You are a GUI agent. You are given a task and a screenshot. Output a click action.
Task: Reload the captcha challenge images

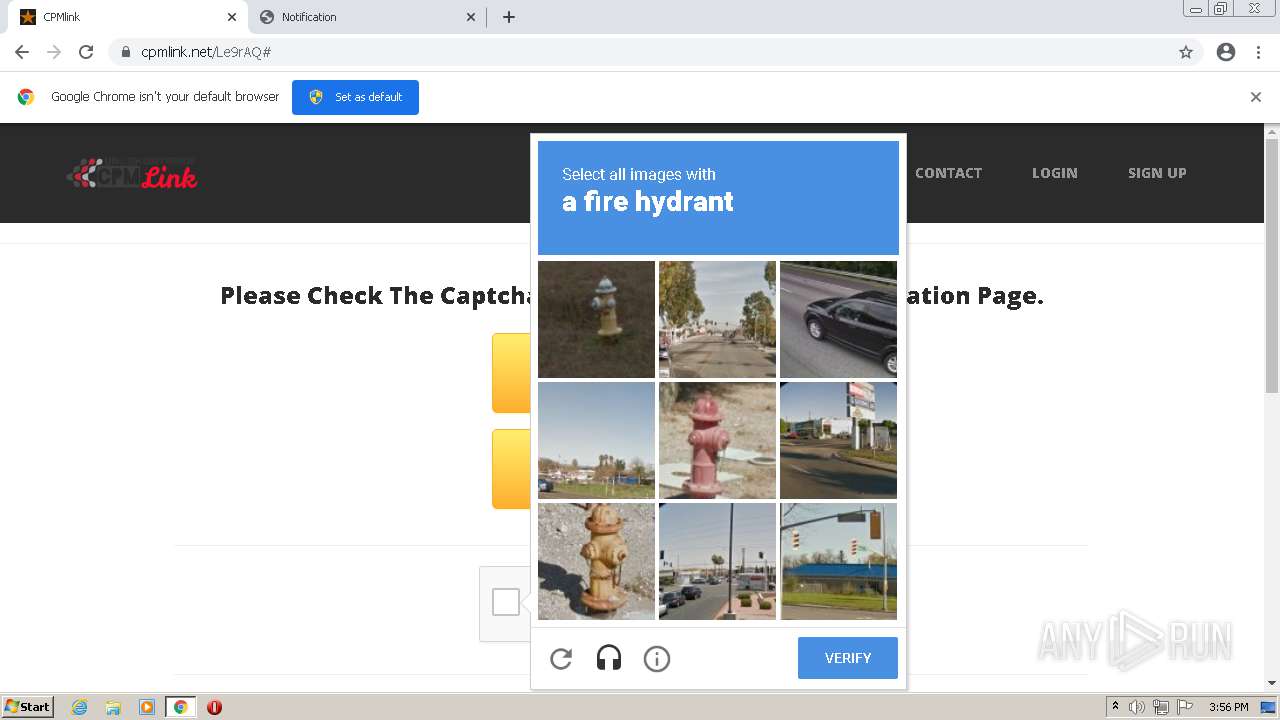coord(561,658)
